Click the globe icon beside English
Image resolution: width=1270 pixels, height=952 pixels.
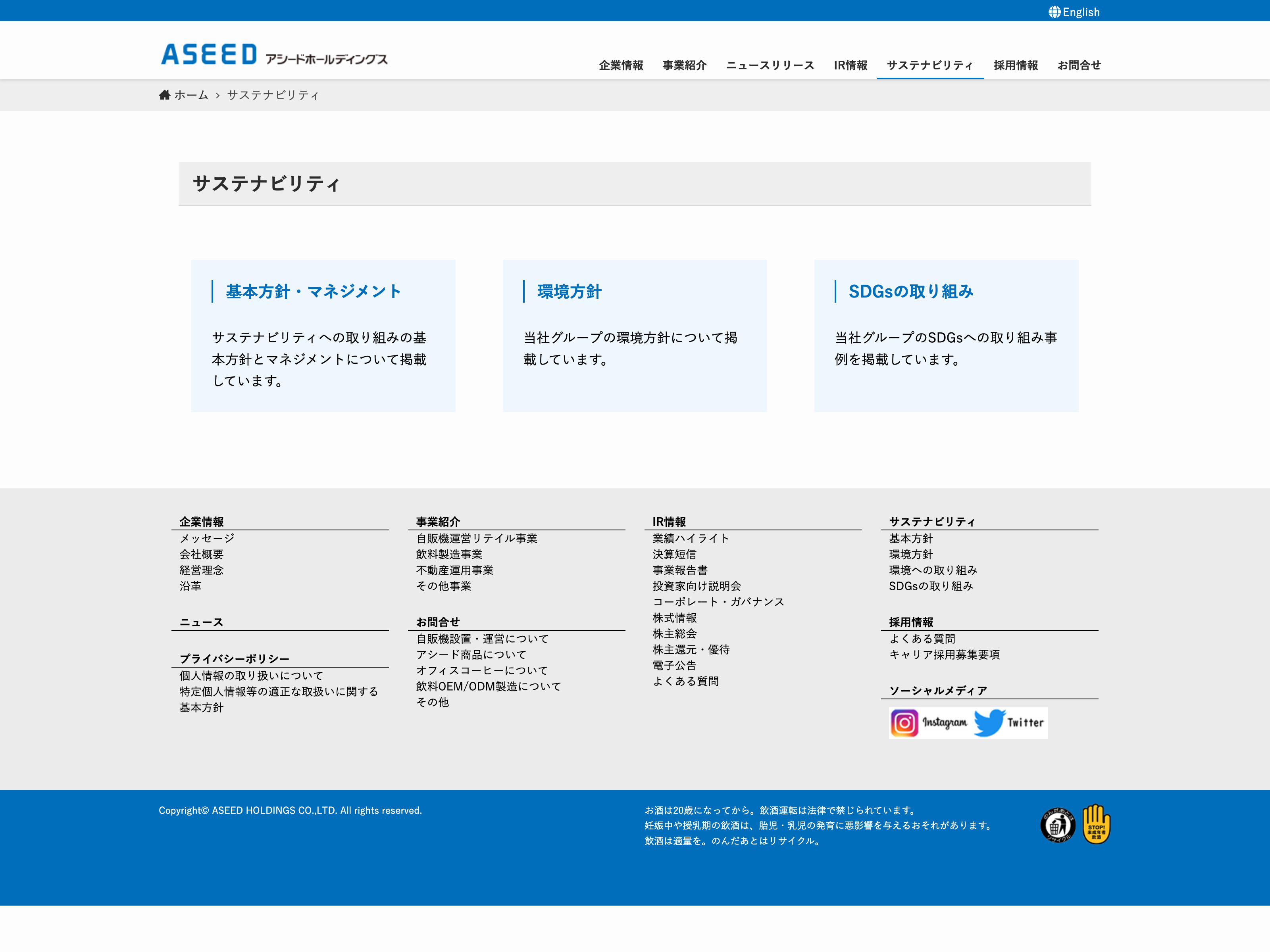(1054, 12)
